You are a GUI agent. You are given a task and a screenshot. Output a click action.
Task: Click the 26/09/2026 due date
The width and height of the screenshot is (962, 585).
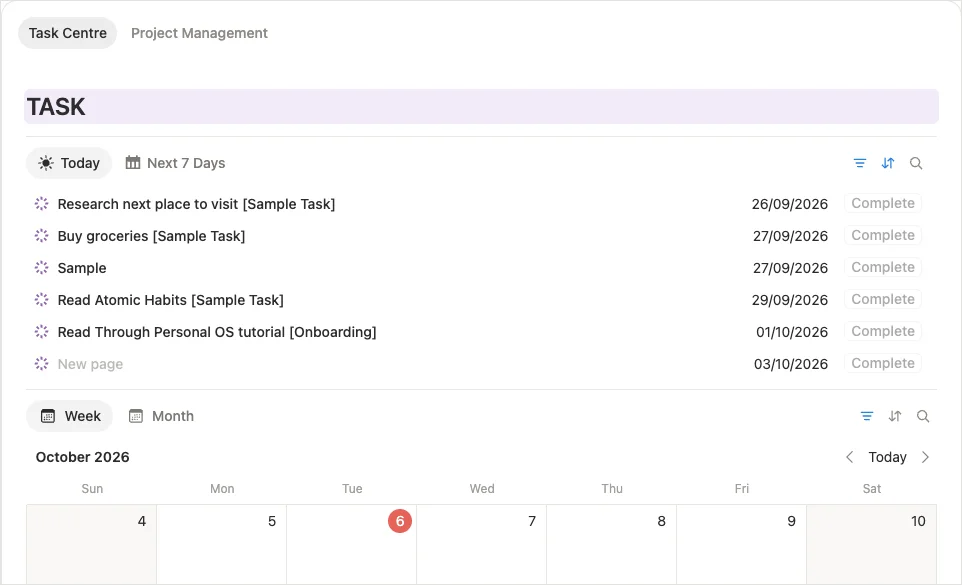point(790,204)
